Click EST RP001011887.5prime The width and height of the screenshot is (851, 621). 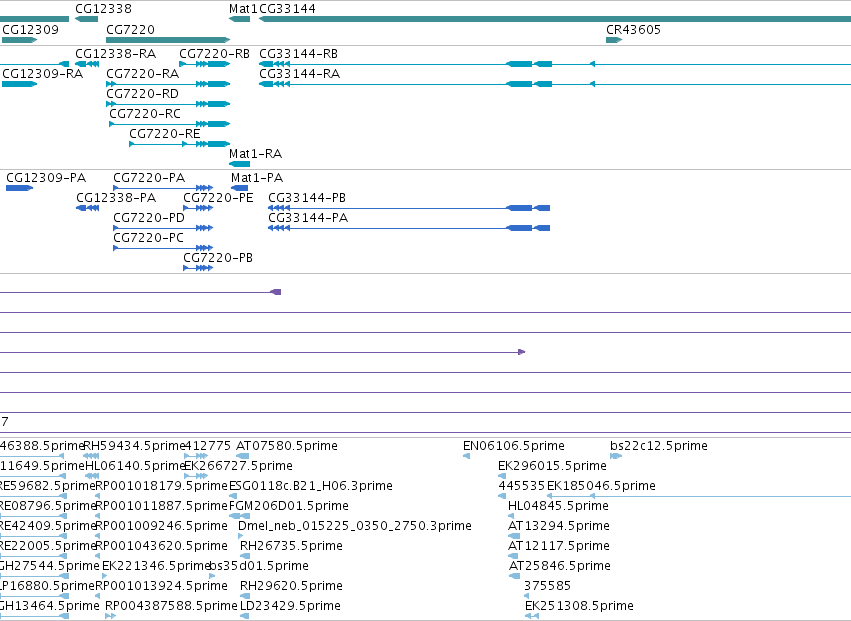(161, 506)
